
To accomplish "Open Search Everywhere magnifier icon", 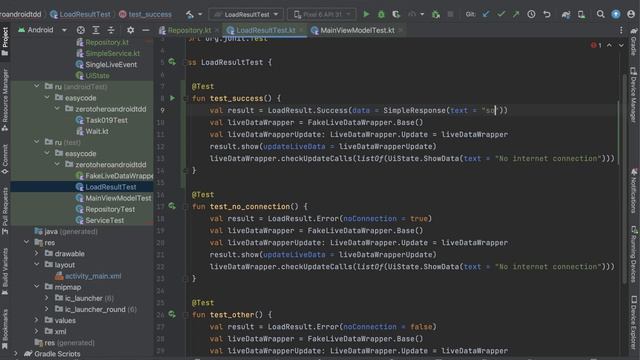I will (x=600, y=14).
